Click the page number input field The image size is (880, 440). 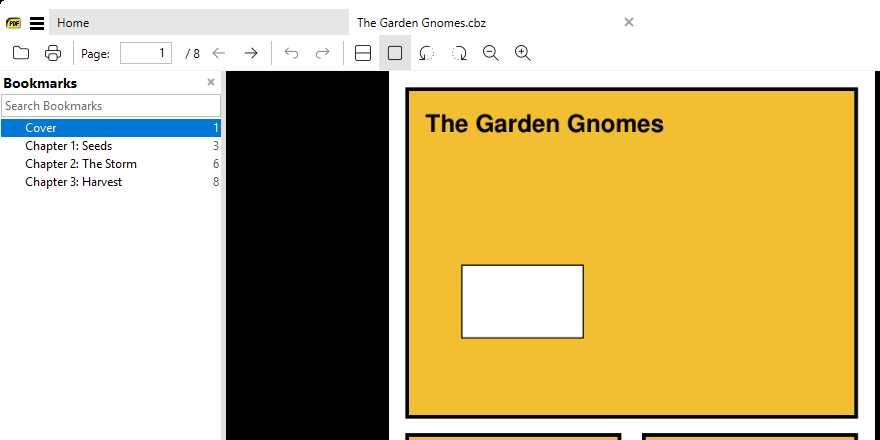click(x=146, y=53)
